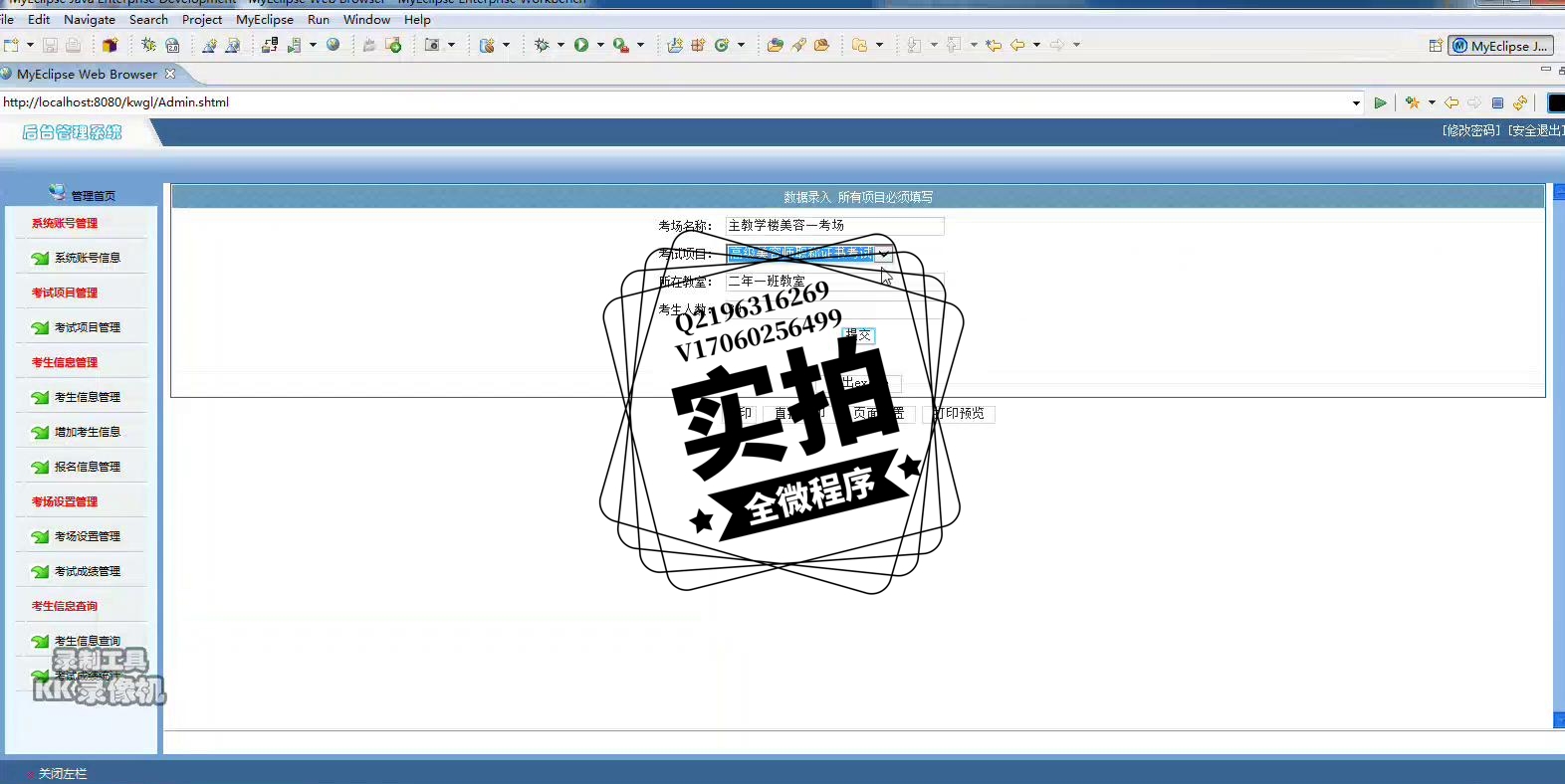Click the Open Type folder icon
Screen dimensions: 1565x784
pyautogui.click(x=775, y=45)
